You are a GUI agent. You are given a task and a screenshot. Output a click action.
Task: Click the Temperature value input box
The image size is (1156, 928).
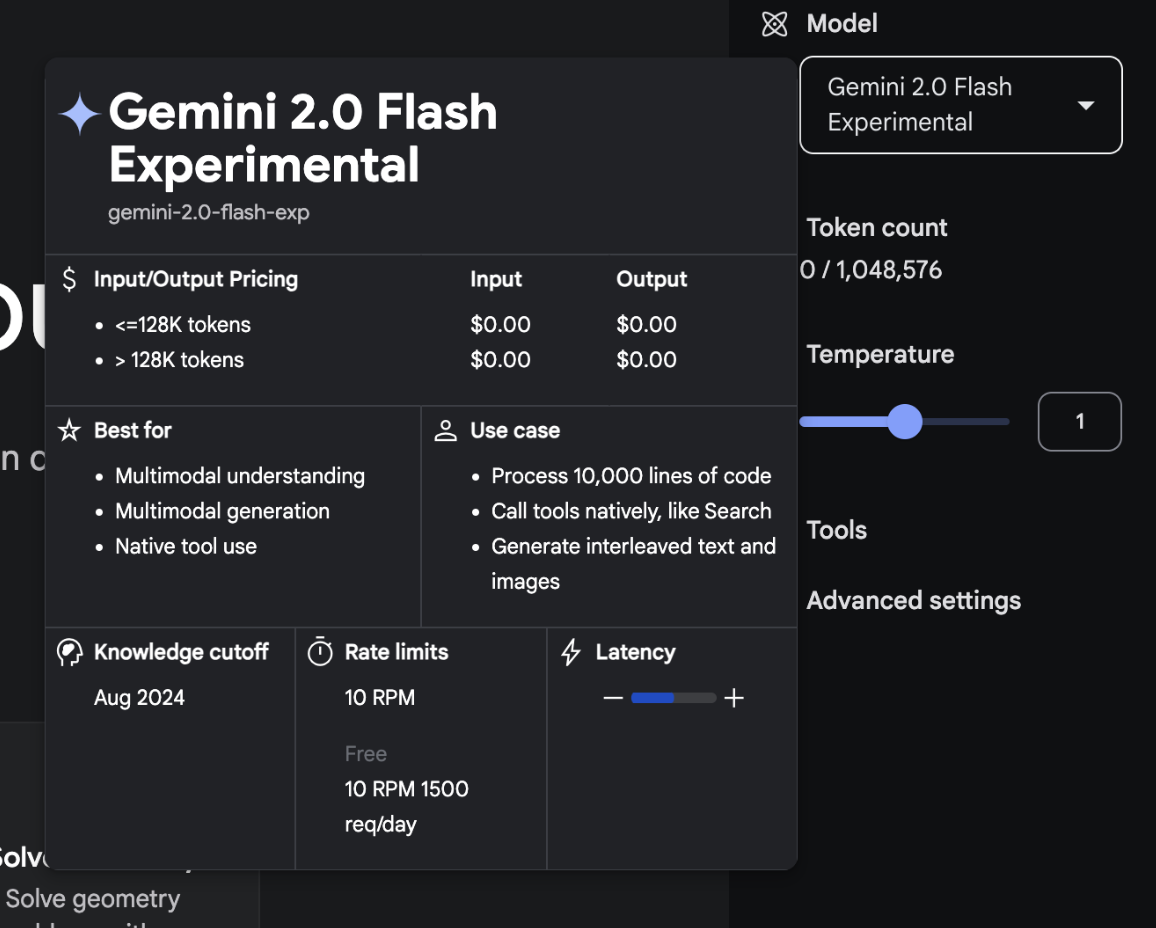tap(1079, 422)
